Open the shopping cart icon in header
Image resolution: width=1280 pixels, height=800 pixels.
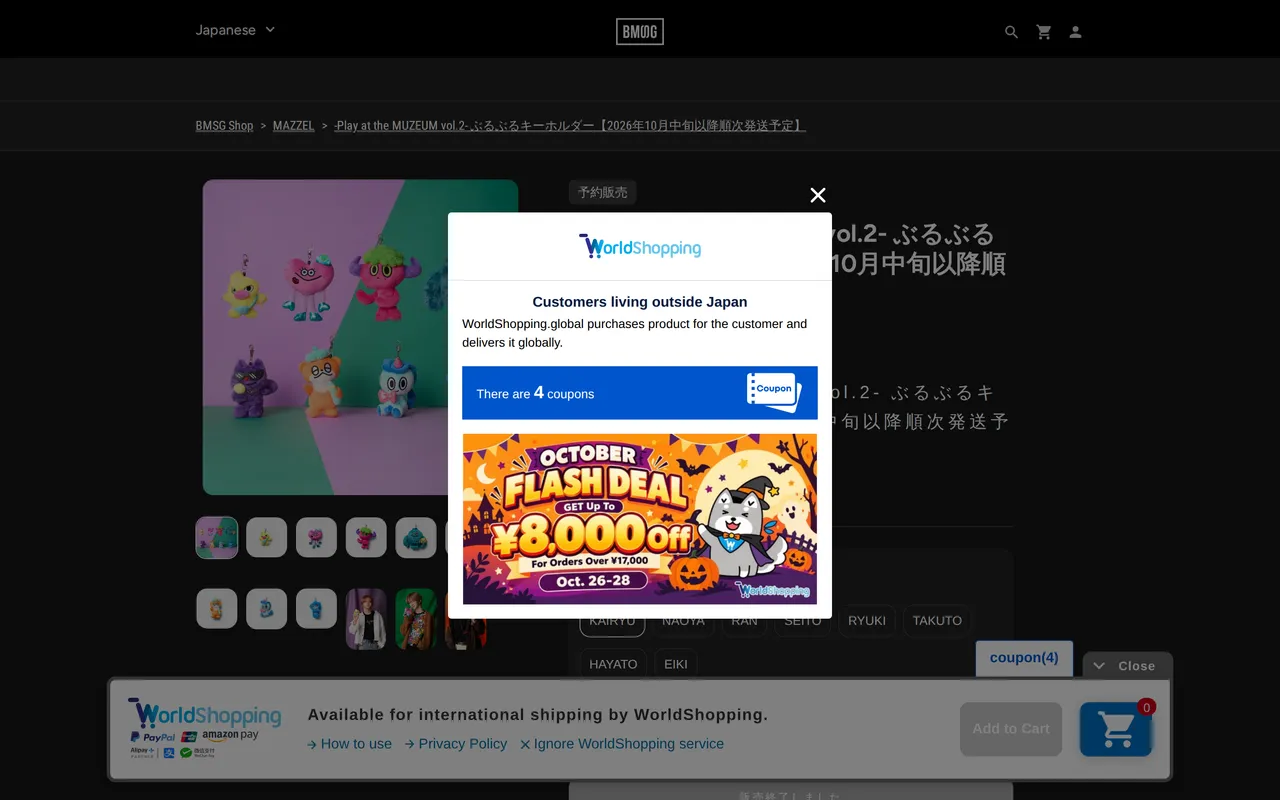1044,32
